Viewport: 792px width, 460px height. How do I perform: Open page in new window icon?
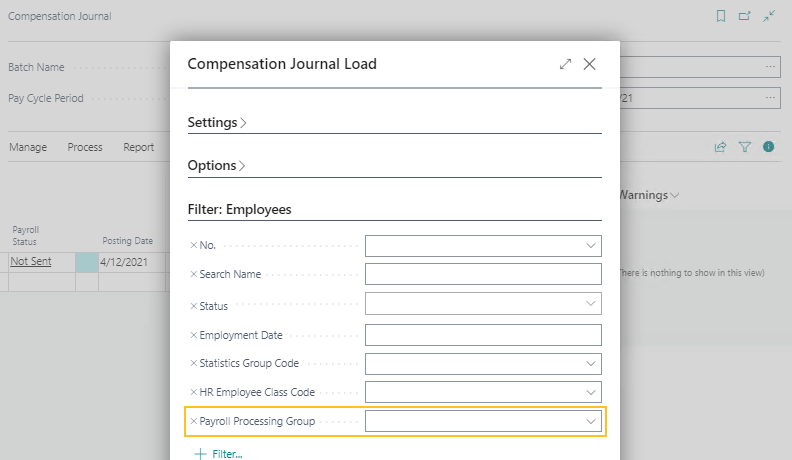745,16
